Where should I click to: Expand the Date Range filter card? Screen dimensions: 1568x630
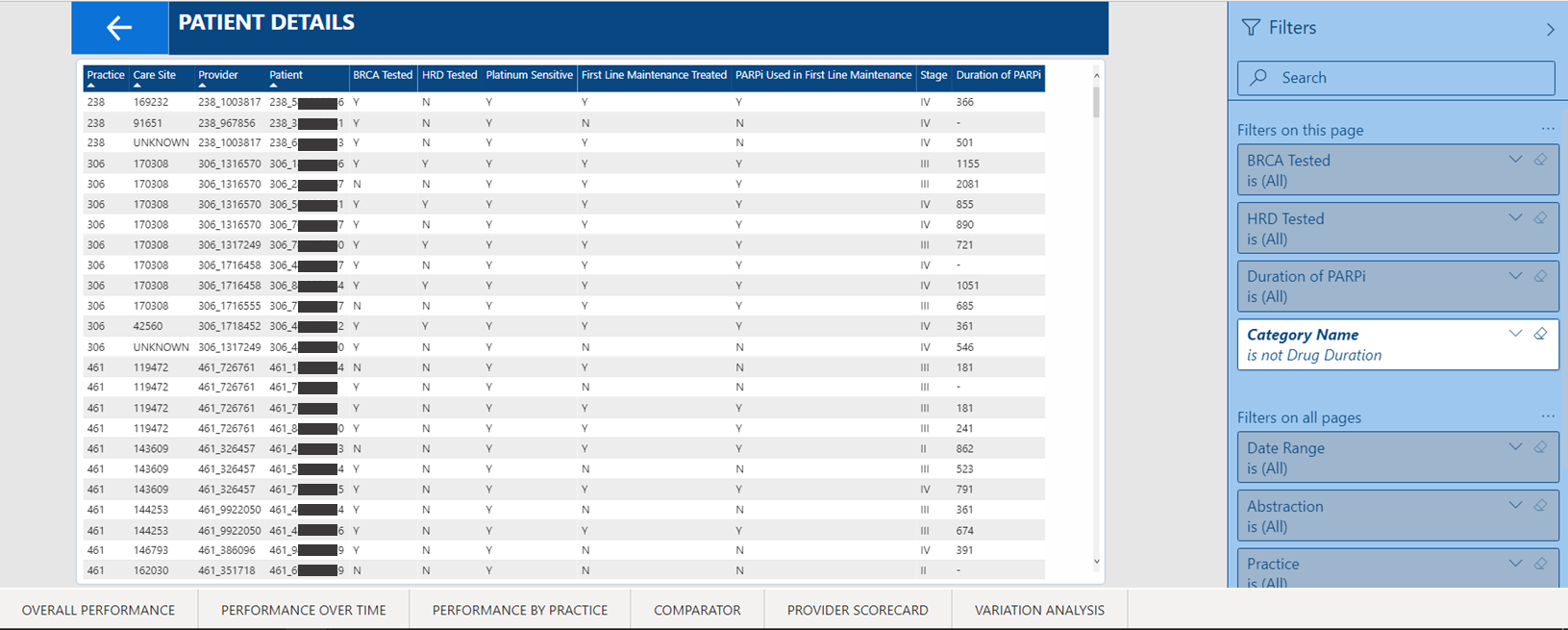click(x=1515, y=447)
